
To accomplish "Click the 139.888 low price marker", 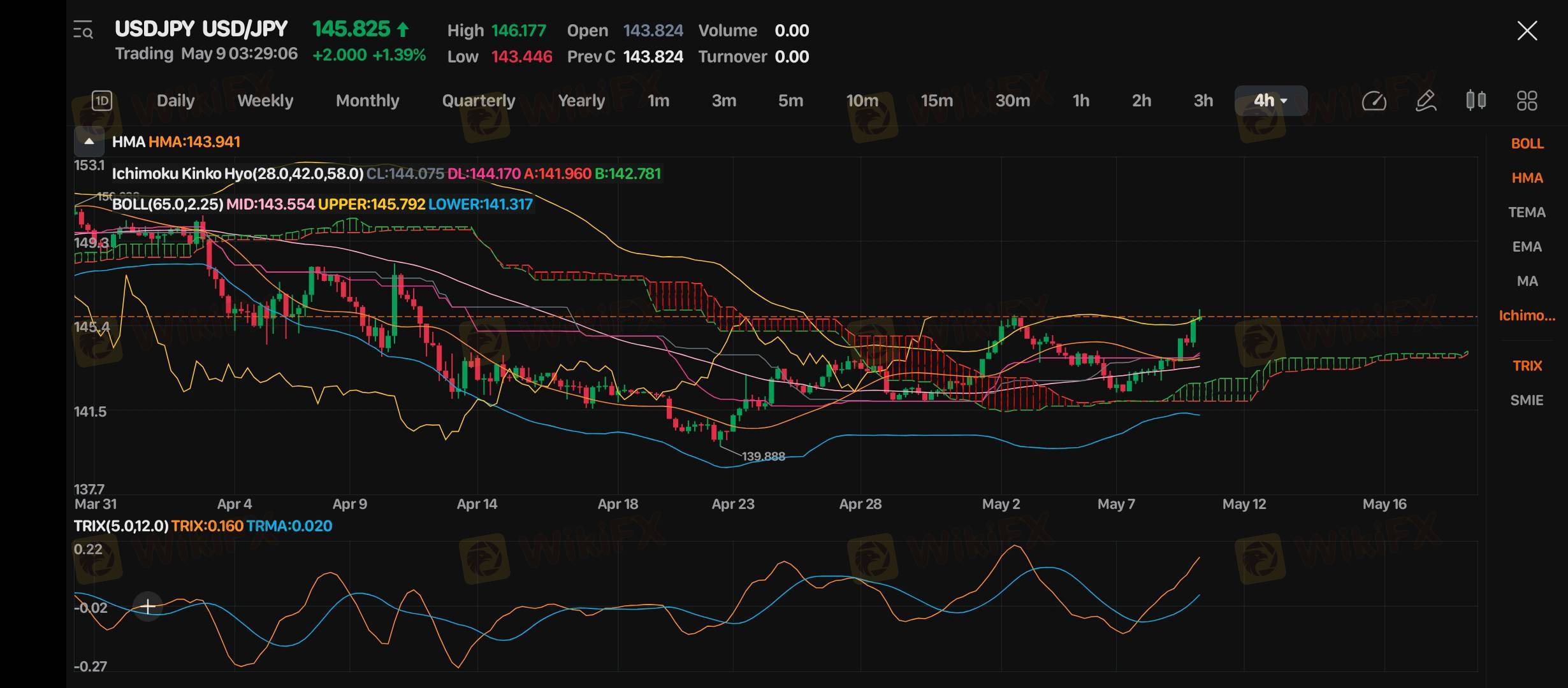I will [763, 457].
